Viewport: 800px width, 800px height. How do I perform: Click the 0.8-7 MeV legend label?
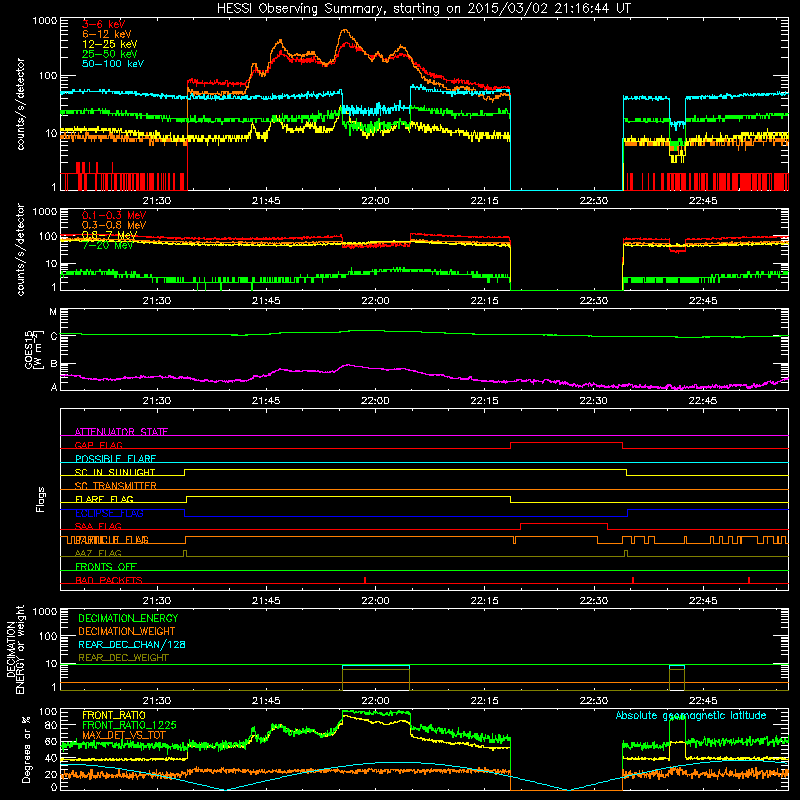click(x=109, y=235)
